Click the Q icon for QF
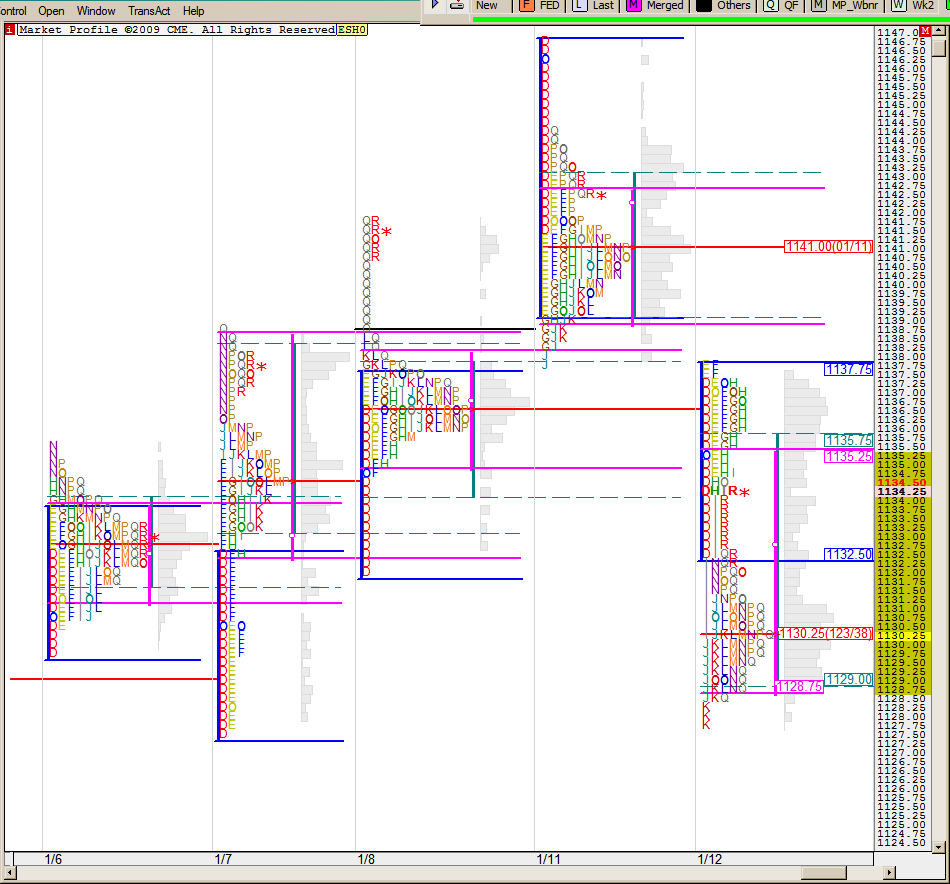The image size is (950, 884). tap(770, 5)
